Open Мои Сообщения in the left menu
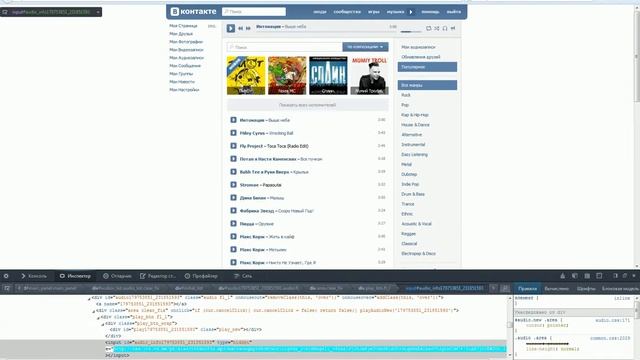 [185, 66]
